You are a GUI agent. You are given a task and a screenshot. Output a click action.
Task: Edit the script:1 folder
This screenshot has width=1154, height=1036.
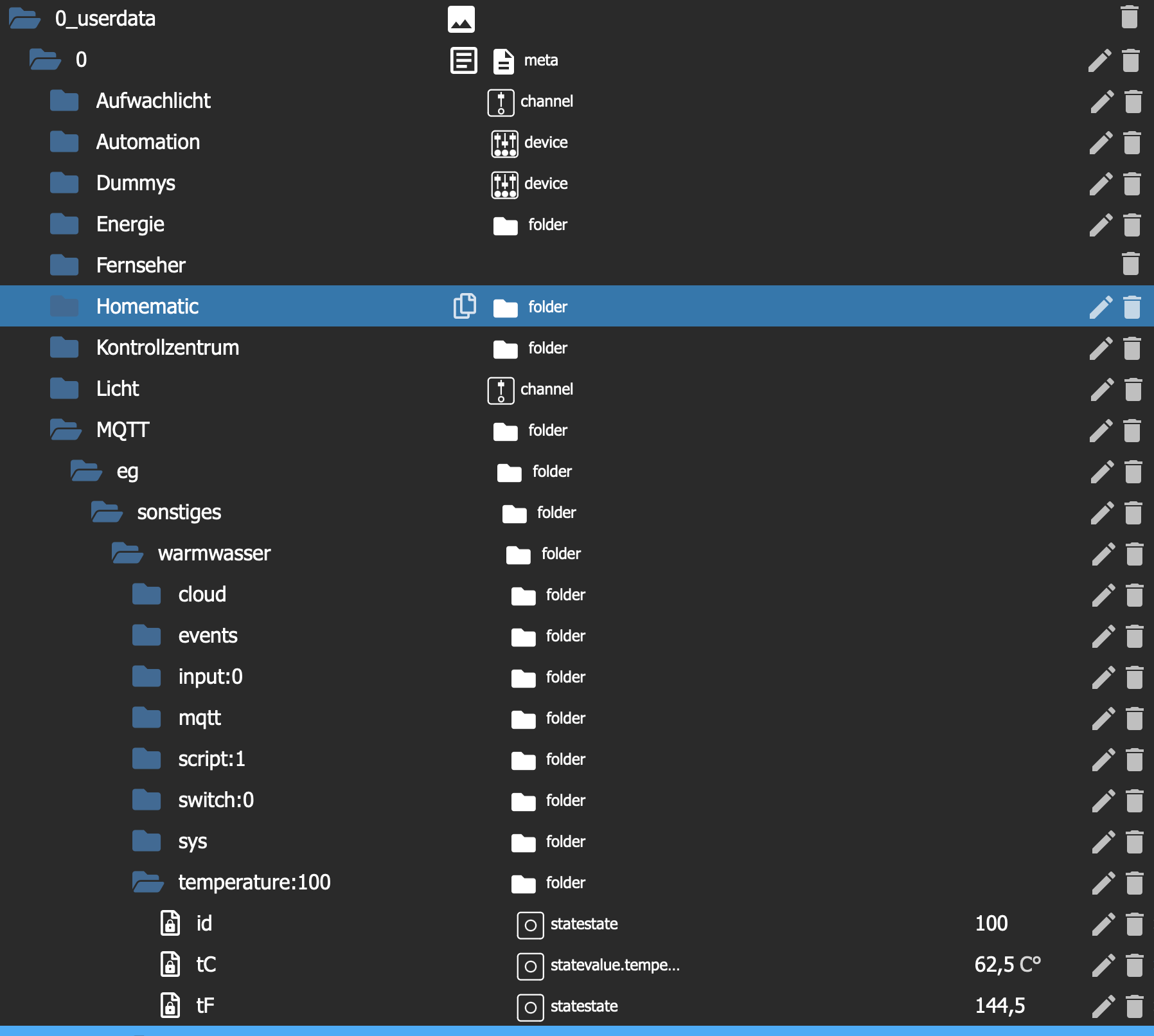click(x=1104, y=760)
